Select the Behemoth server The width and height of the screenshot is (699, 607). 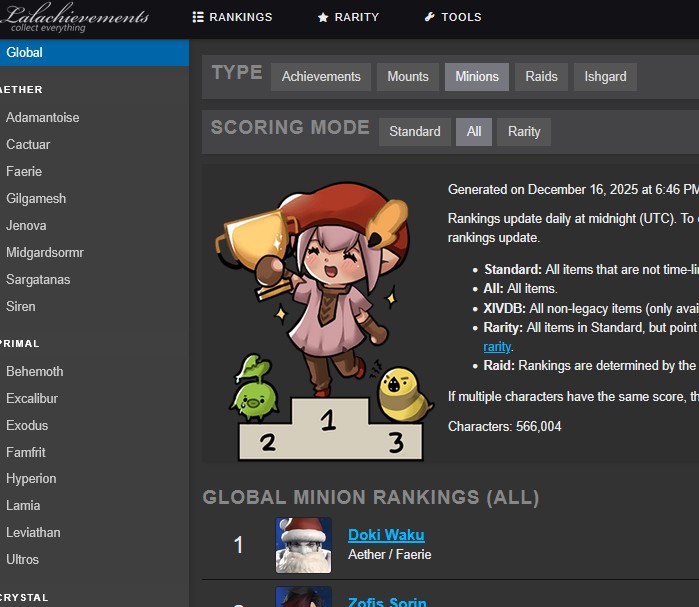coord(34,371)
